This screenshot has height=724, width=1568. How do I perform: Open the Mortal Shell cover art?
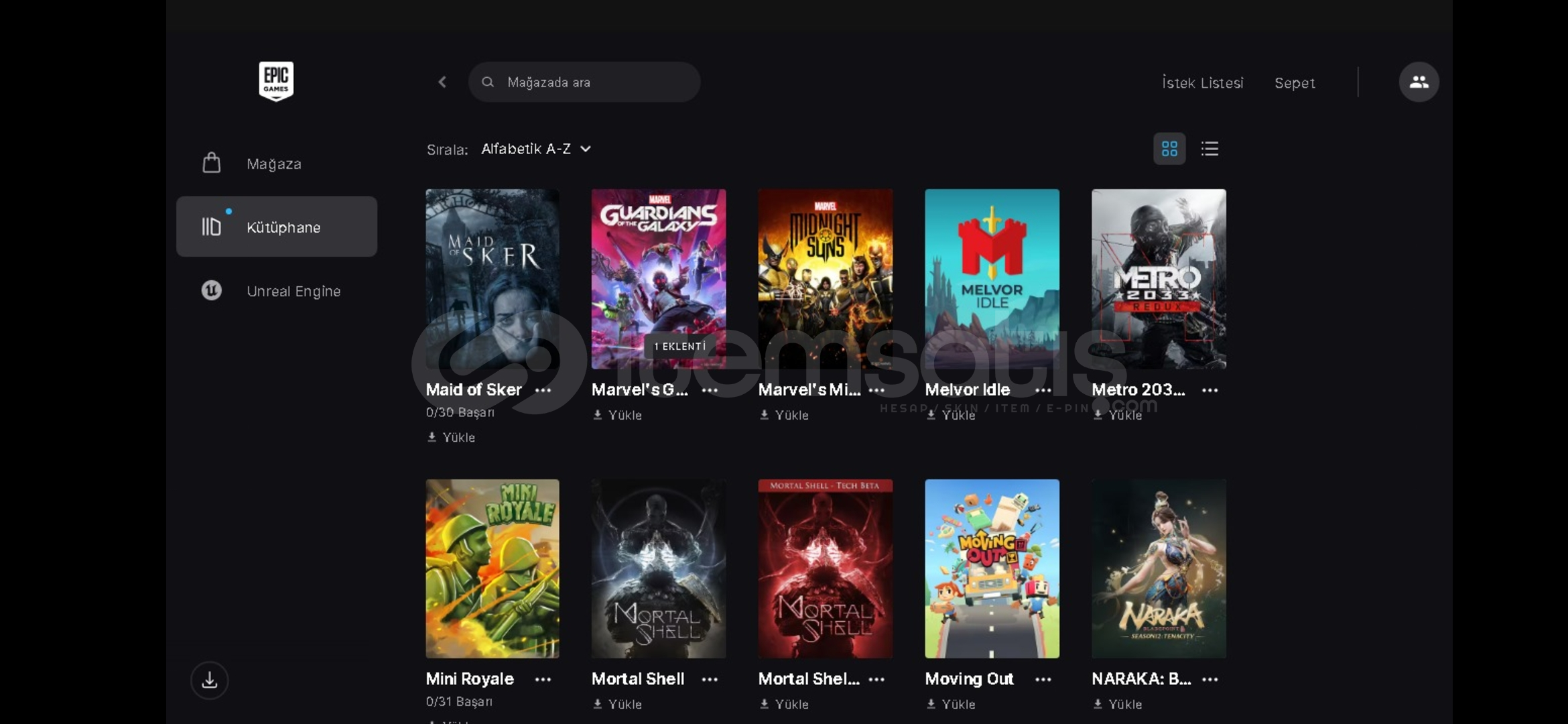coord(659,568)
